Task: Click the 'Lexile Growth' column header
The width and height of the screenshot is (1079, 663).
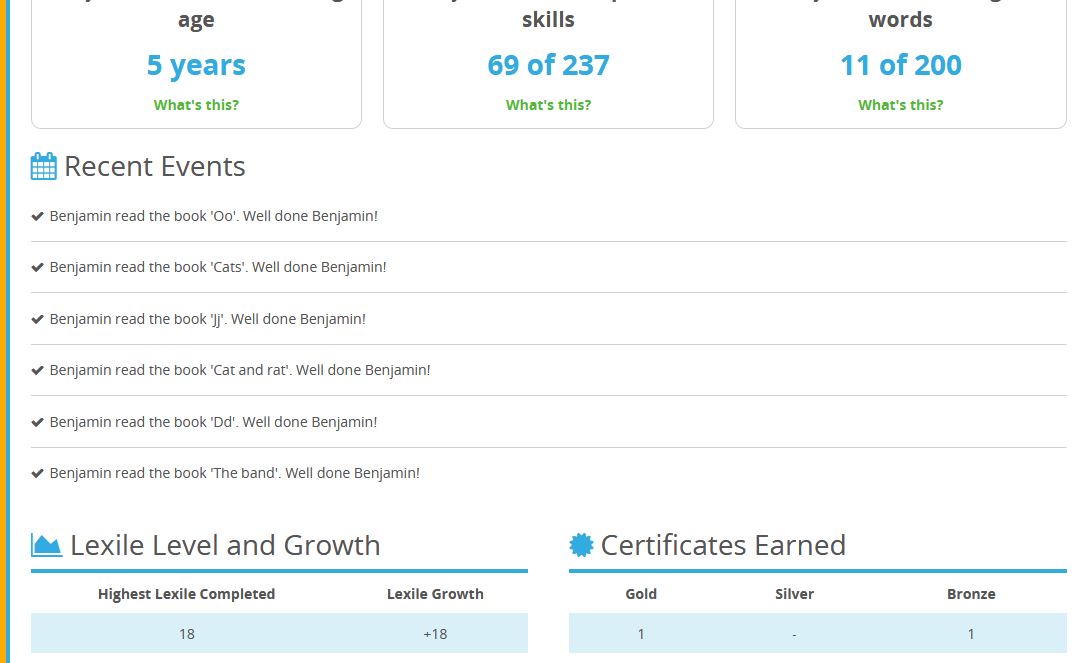Action: point(435,594)
